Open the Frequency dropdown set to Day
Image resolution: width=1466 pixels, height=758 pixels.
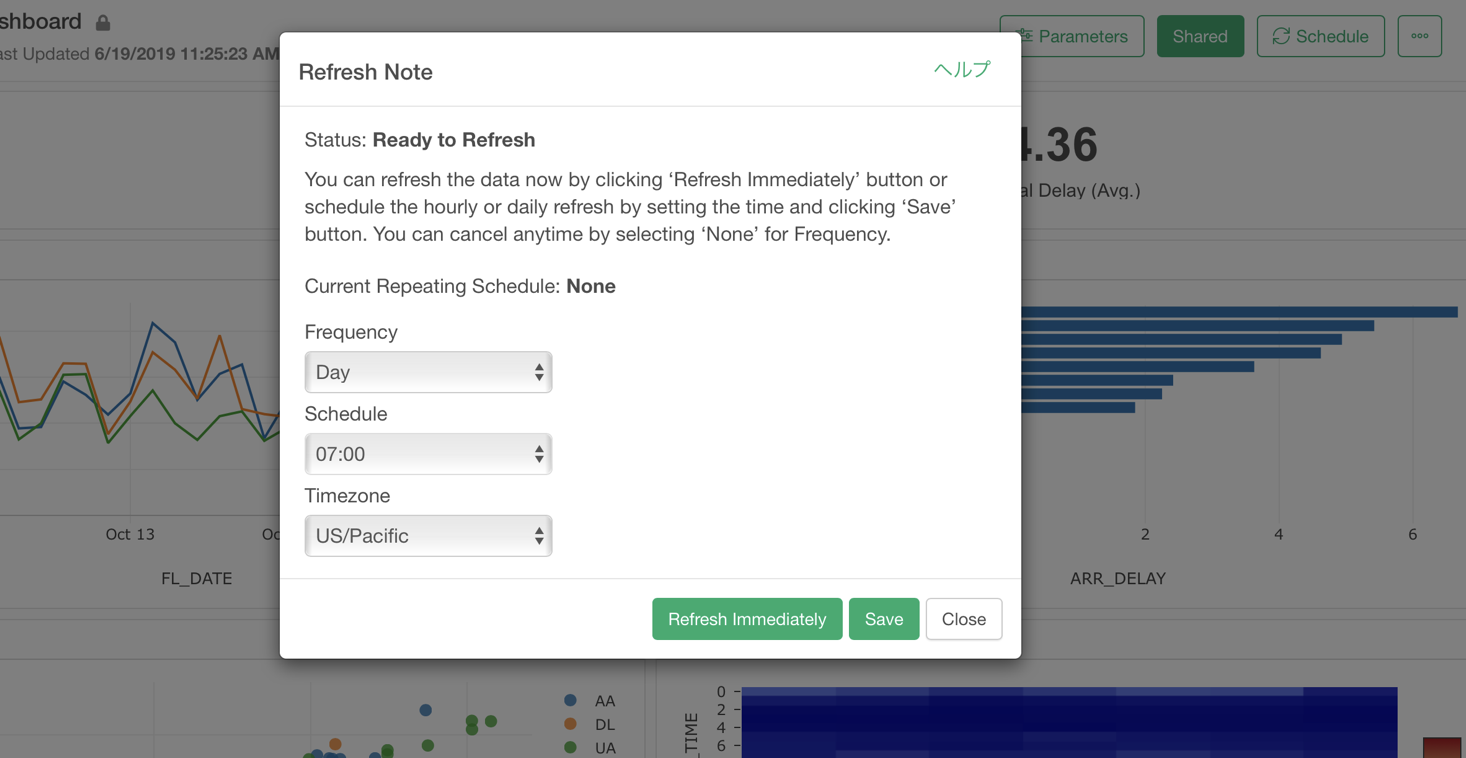428,372
